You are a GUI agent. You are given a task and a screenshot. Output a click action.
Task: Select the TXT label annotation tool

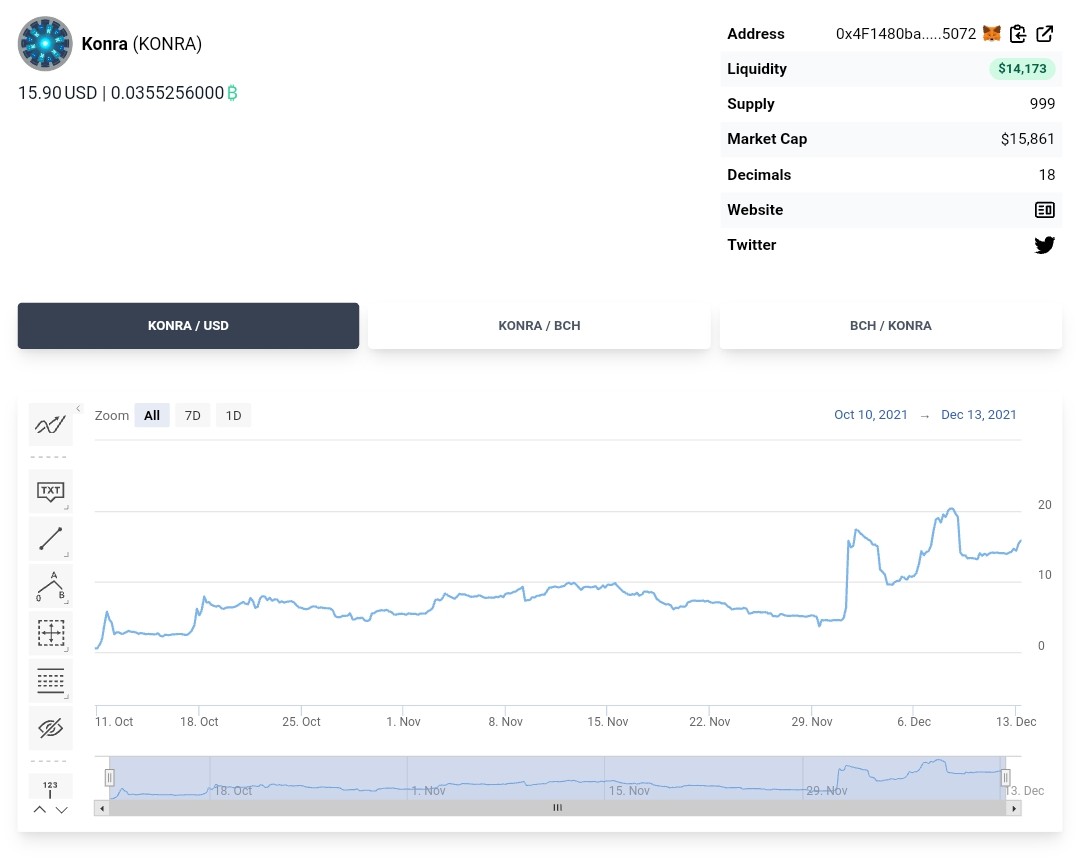(x=50, y=491)
